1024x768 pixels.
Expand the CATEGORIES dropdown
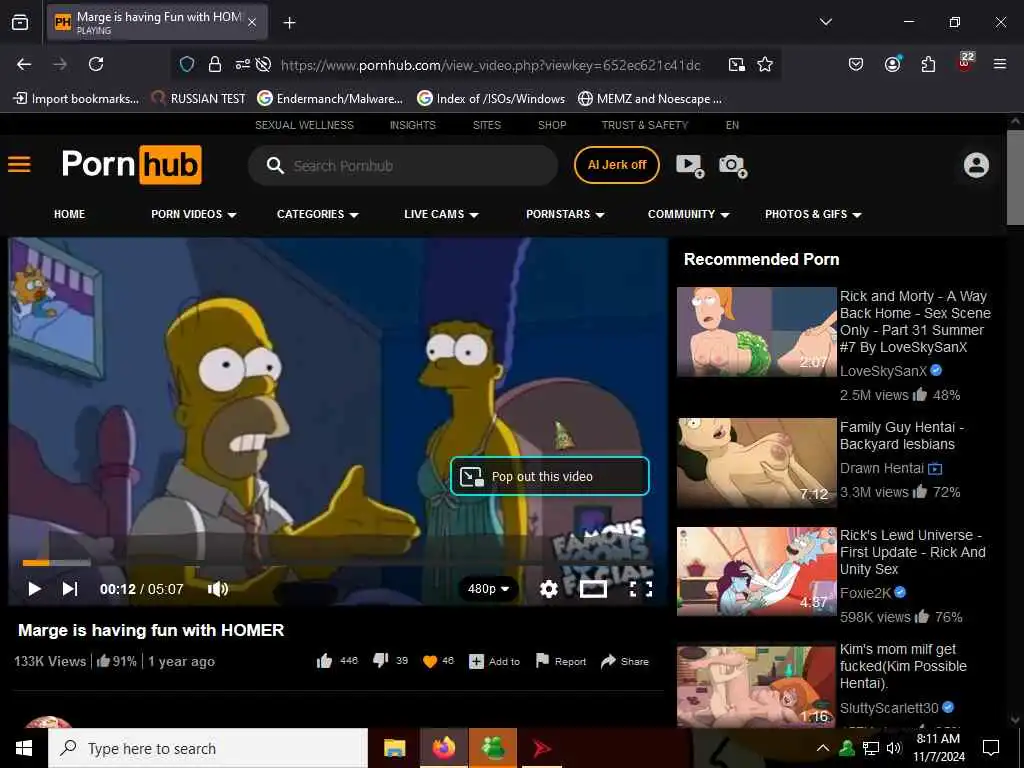pyautogui.click(x=317, y=214)
